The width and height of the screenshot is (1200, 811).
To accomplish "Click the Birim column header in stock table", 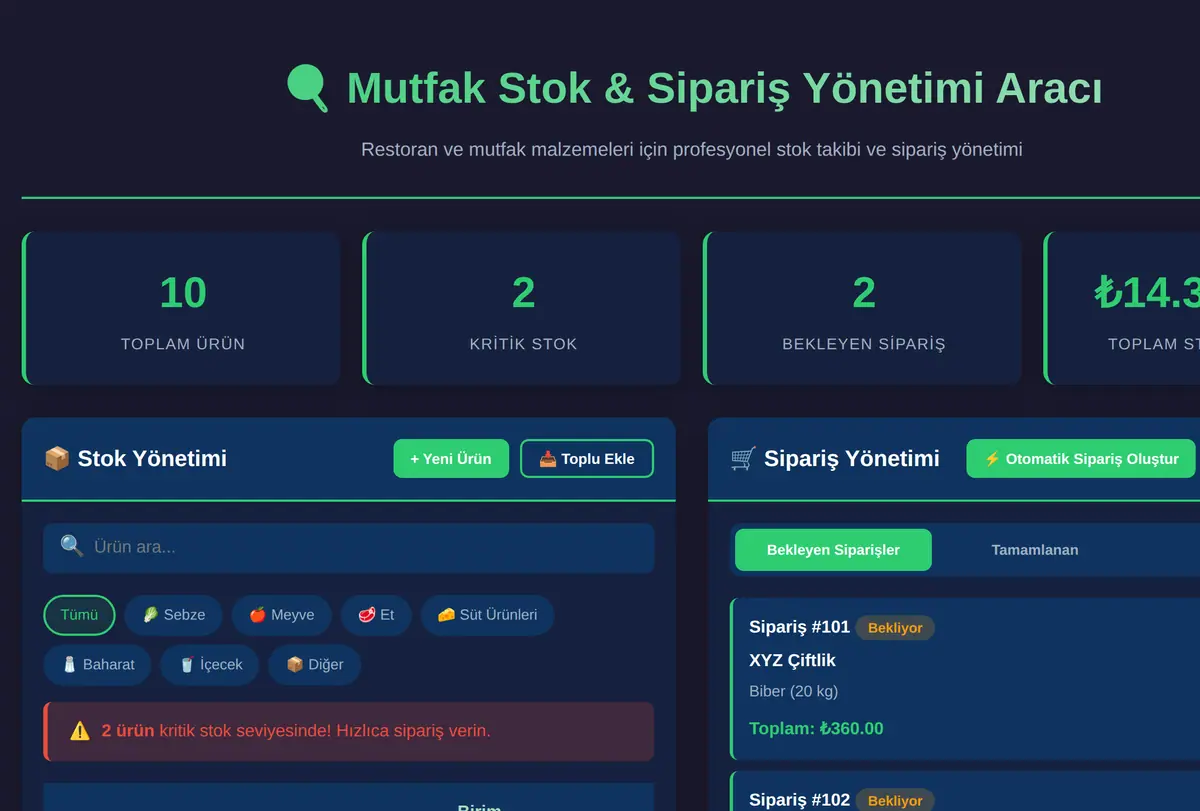I will pyautogui.click(x=479, y=806).
